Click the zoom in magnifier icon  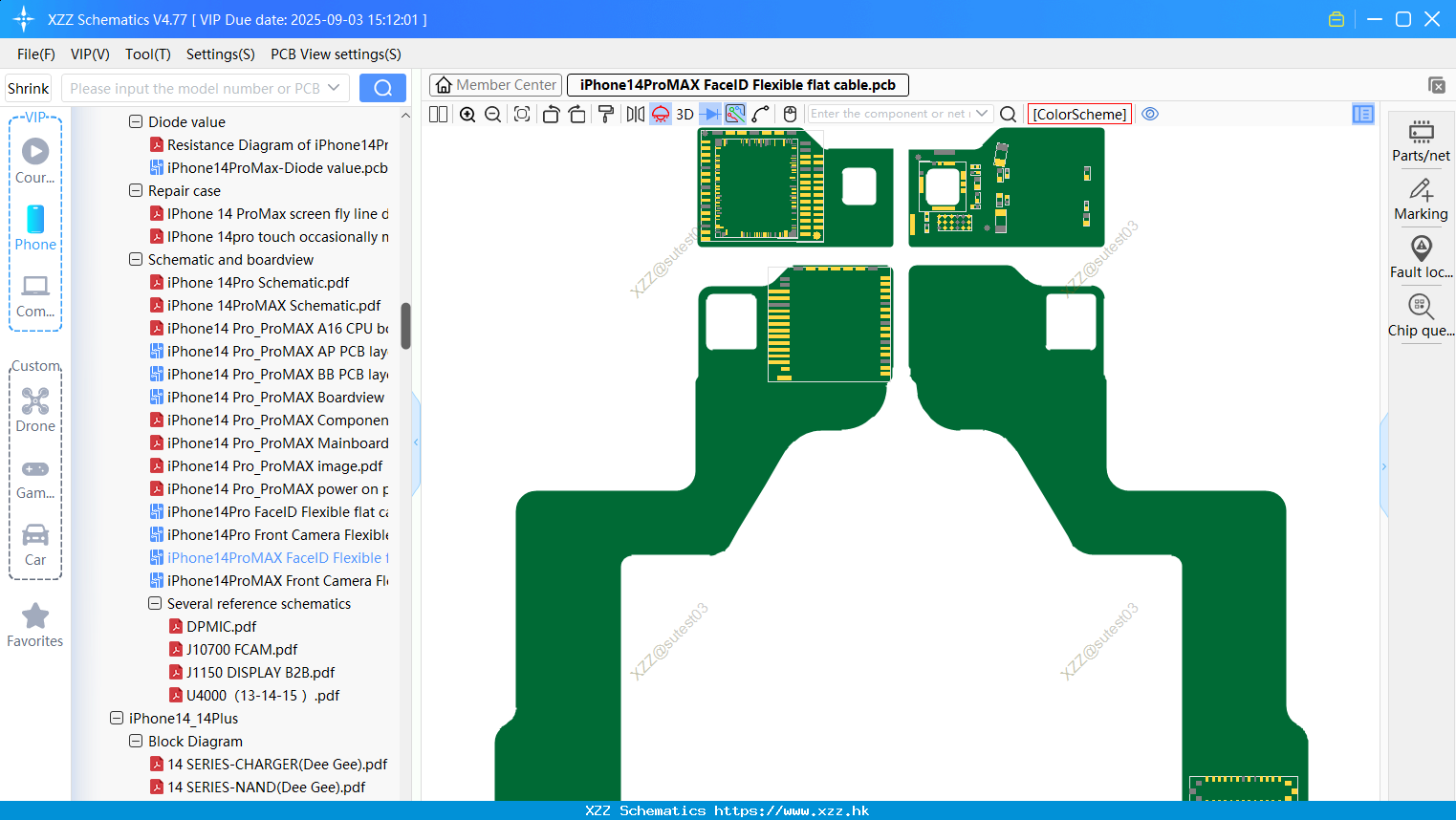coord(467,114)
